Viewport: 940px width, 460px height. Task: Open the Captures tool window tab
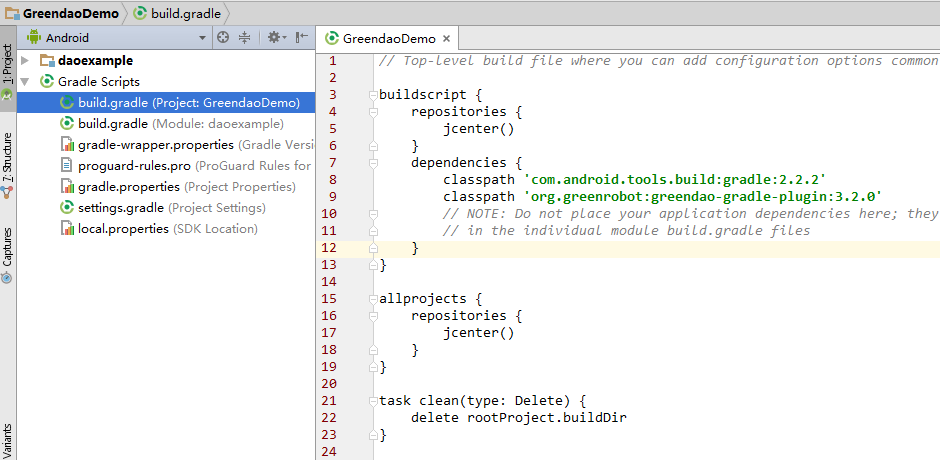pos(8,255)
